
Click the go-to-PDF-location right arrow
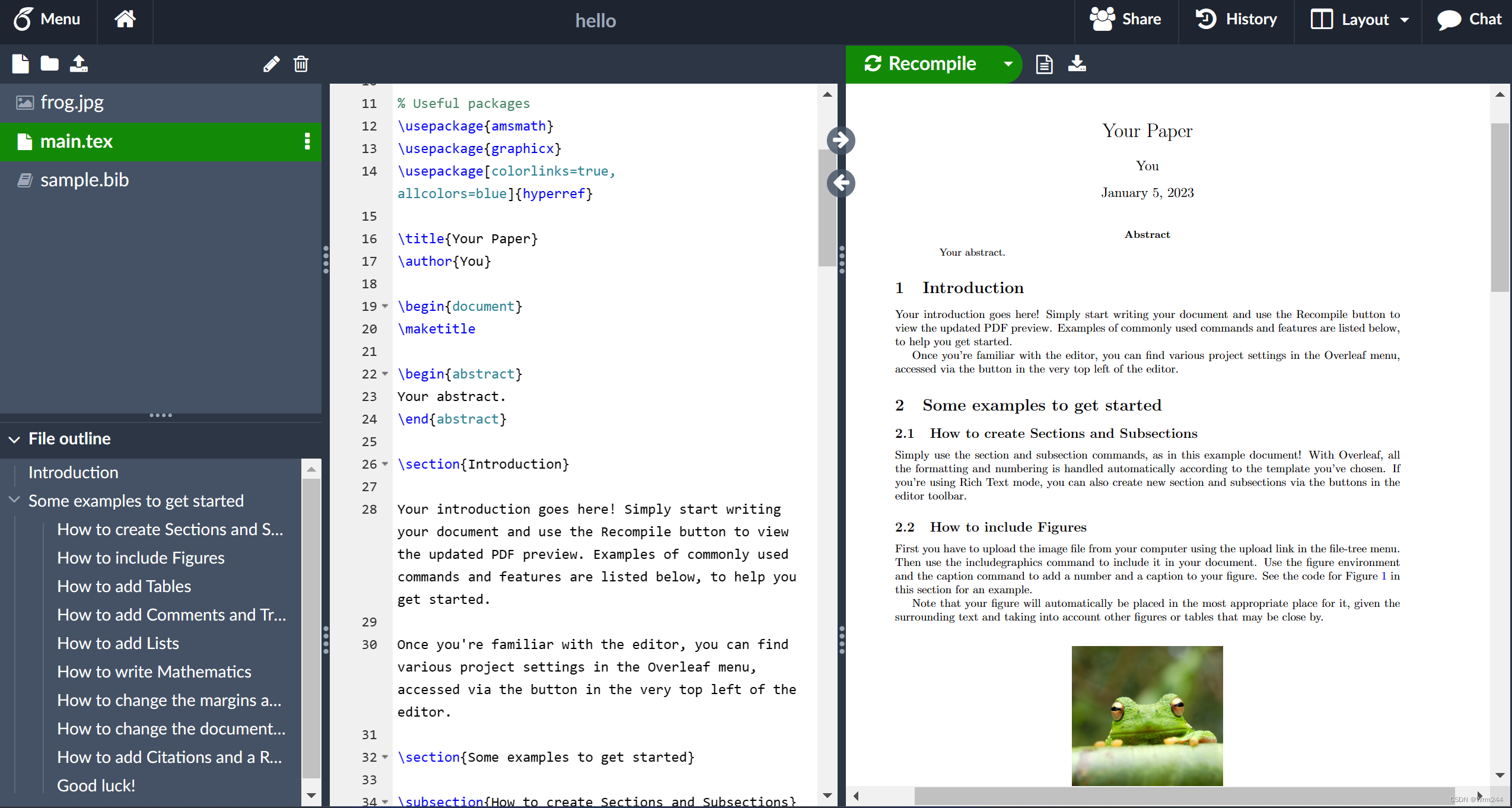pyautogui.click(x=841, y=140)
